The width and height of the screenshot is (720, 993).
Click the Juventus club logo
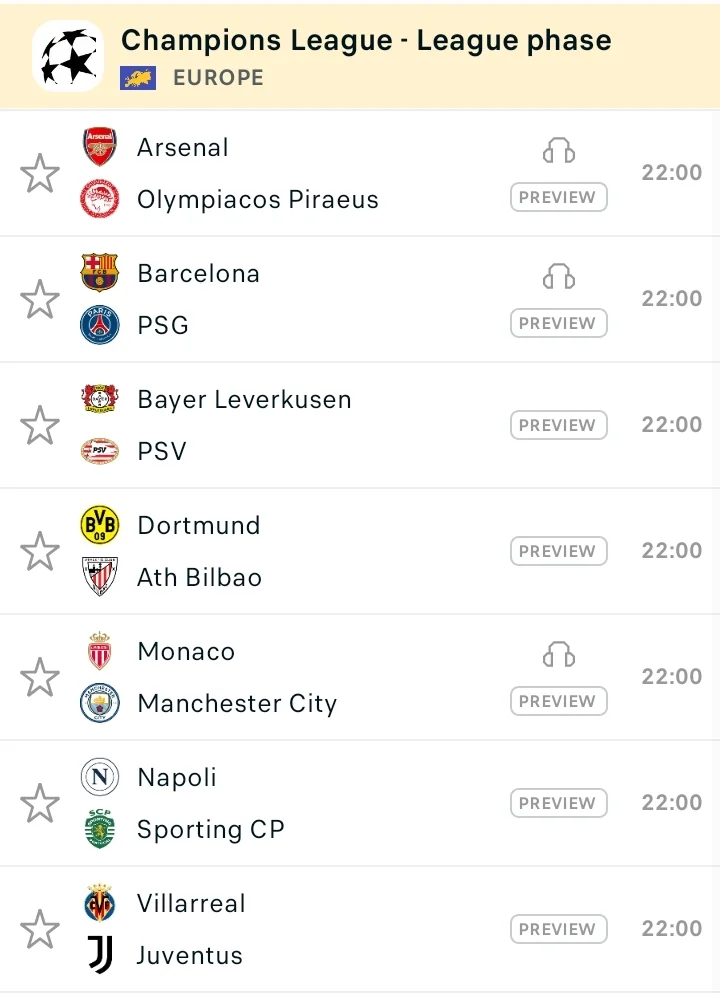[100, 955]
